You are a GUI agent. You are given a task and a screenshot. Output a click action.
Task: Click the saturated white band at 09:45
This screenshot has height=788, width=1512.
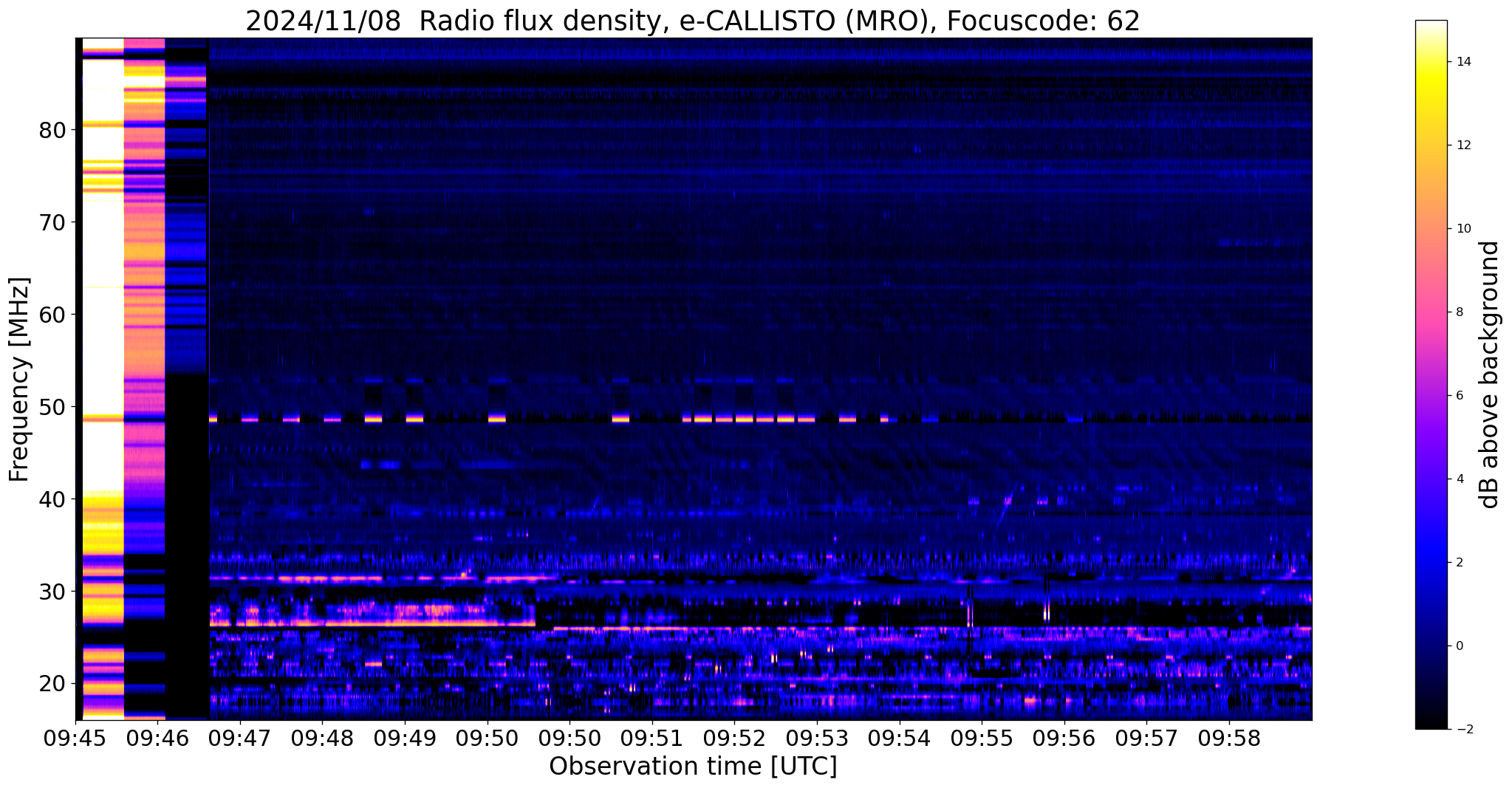click(x=103, y=266)
